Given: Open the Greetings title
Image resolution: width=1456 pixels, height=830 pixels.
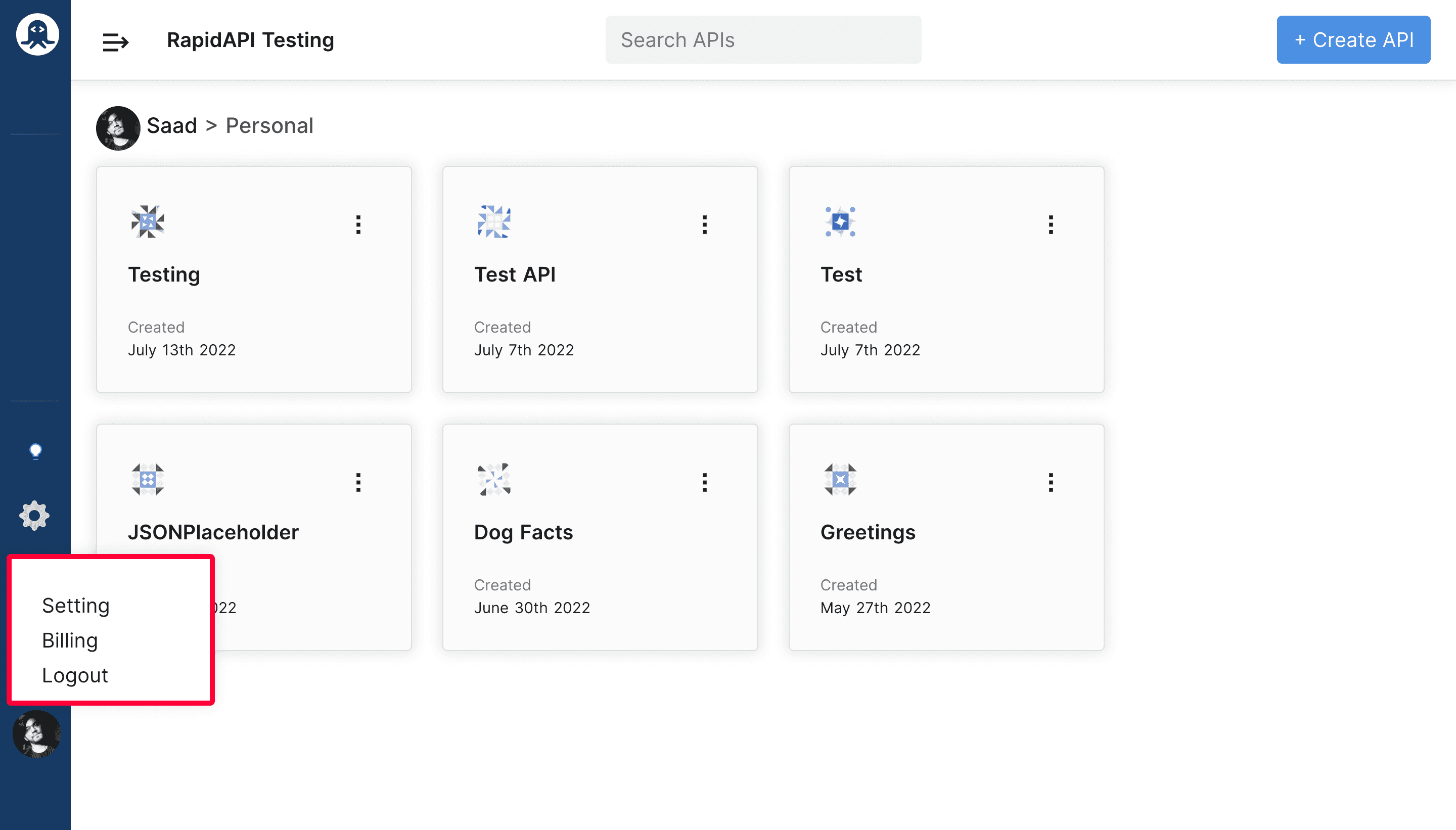Looking at the screenshot, I should tap(868, 532).
